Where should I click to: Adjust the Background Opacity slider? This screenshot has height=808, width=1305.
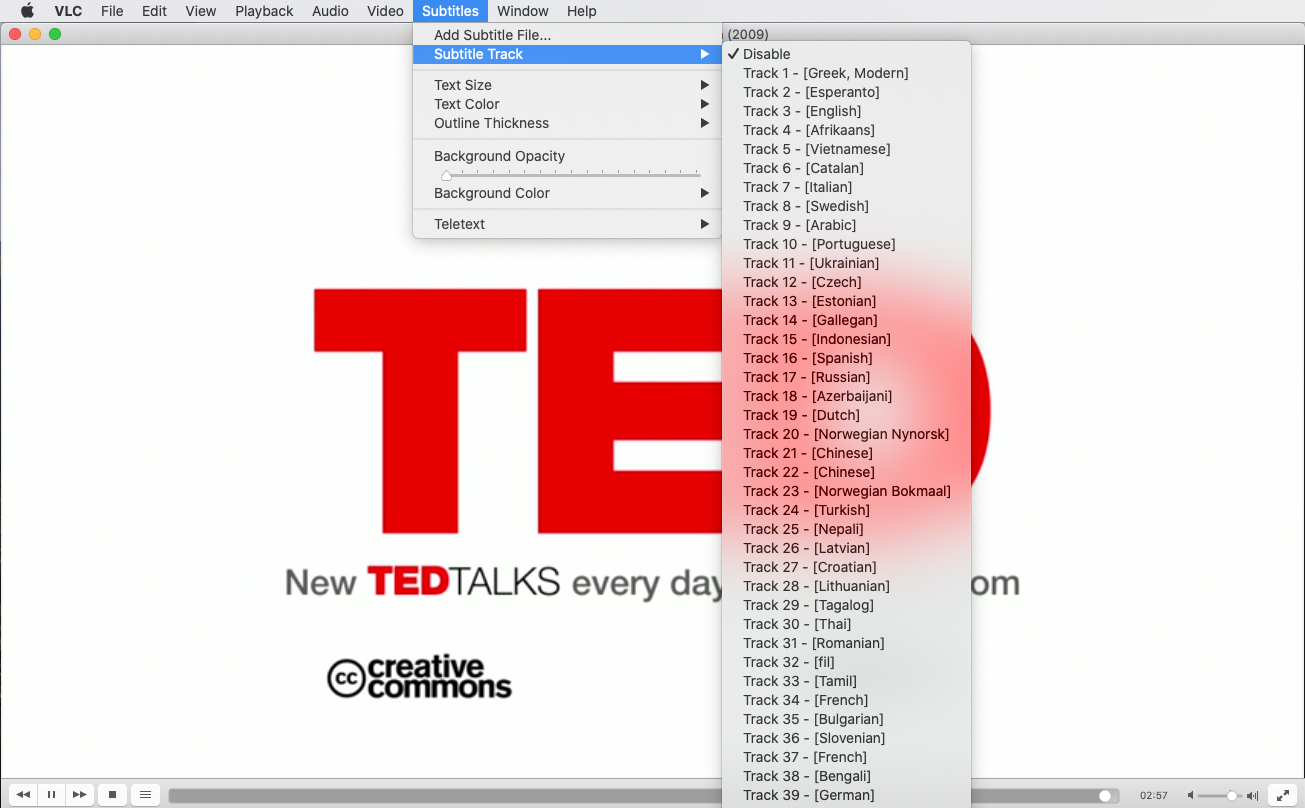click(572, 175)
